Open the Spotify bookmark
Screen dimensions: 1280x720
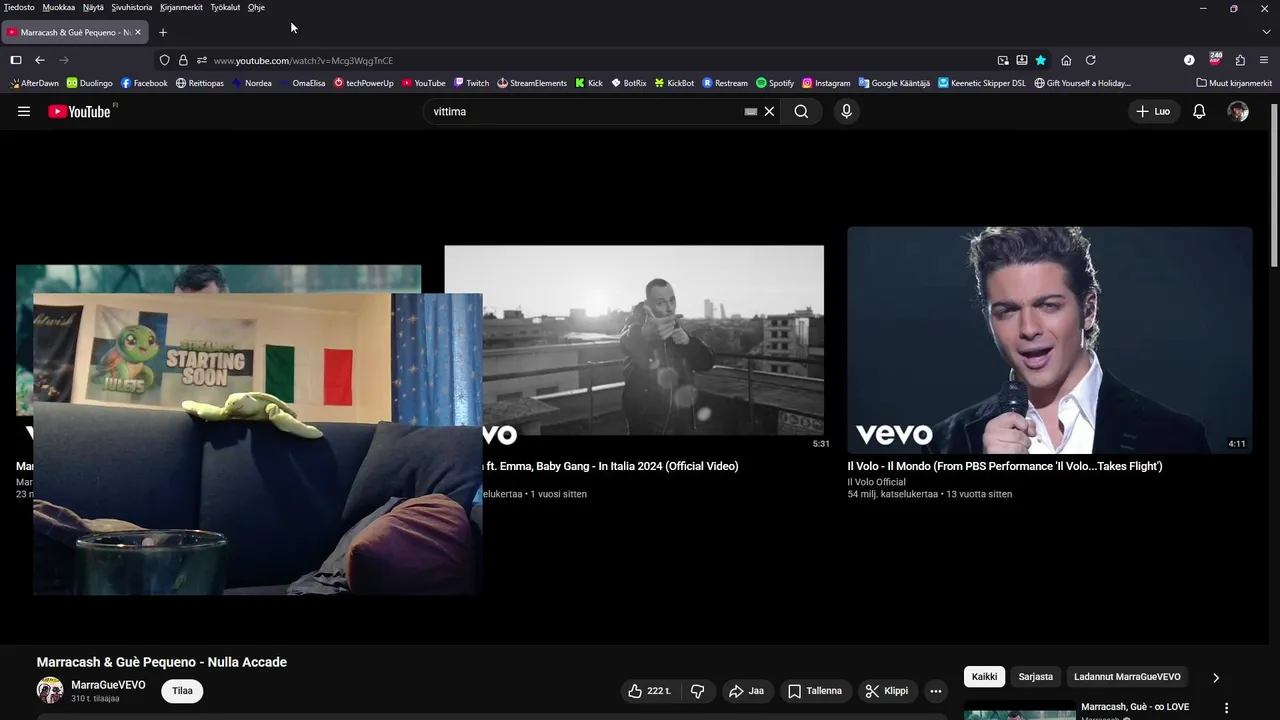click(x=775, y=83)
